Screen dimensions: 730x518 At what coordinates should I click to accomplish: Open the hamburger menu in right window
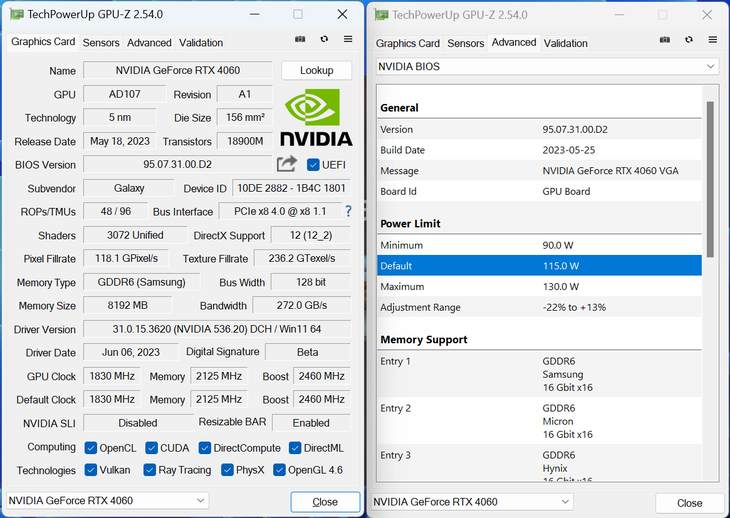pyautogui.click(x=712, y=40)
